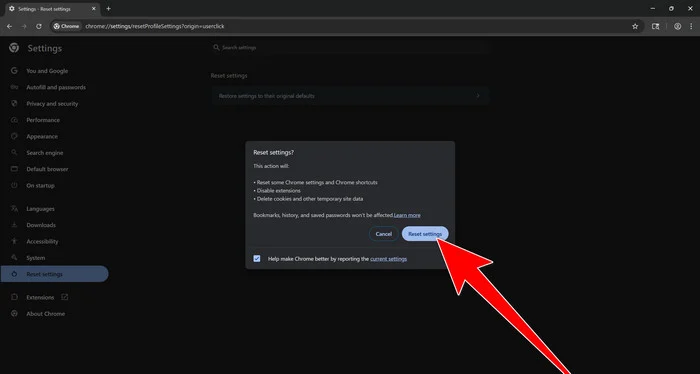Viewport: 700px width, 374px height.
Task: Open Autofill and passwords section
Action: [56, 87]
